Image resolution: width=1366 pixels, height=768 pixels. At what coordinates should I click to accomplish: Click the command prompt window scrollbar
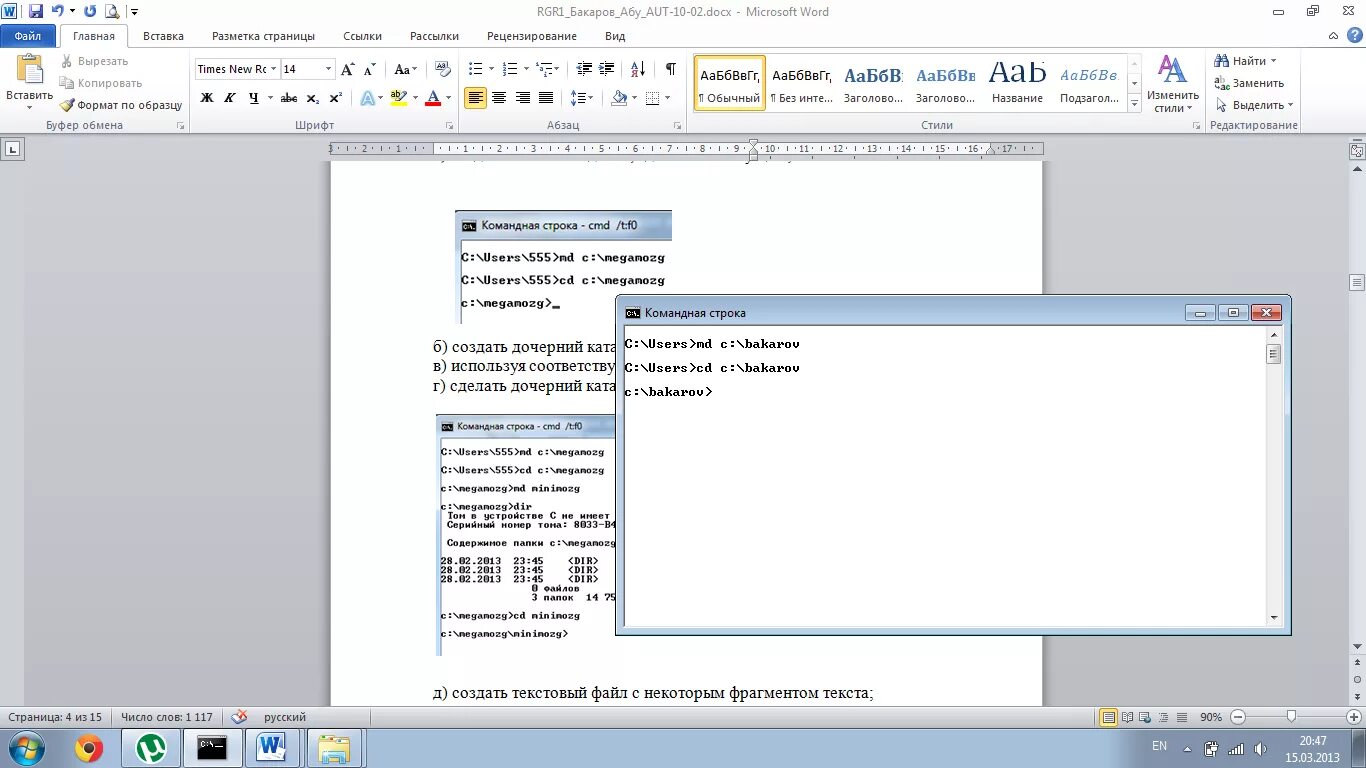click(x=1273, y=354)
